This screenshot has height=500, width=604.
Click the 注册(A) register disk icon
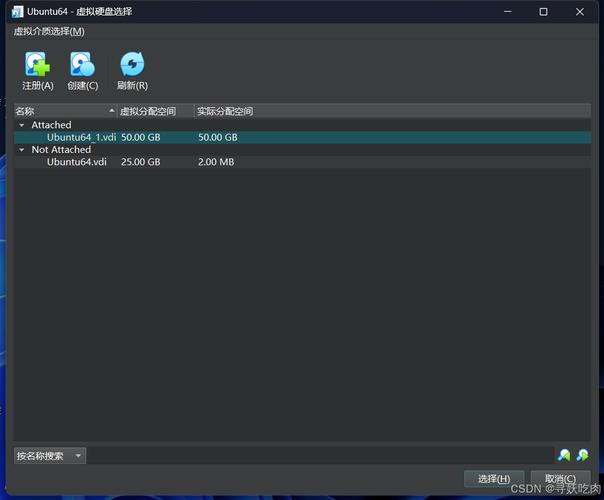(38, 66)
